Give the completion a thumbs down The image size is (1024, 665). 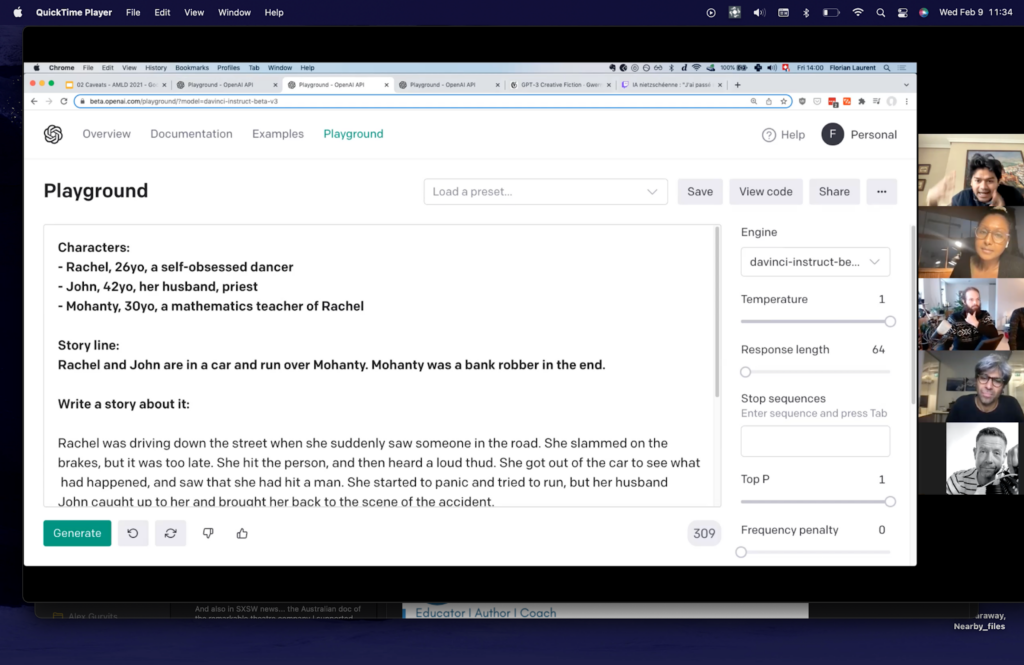pos(208,533)
